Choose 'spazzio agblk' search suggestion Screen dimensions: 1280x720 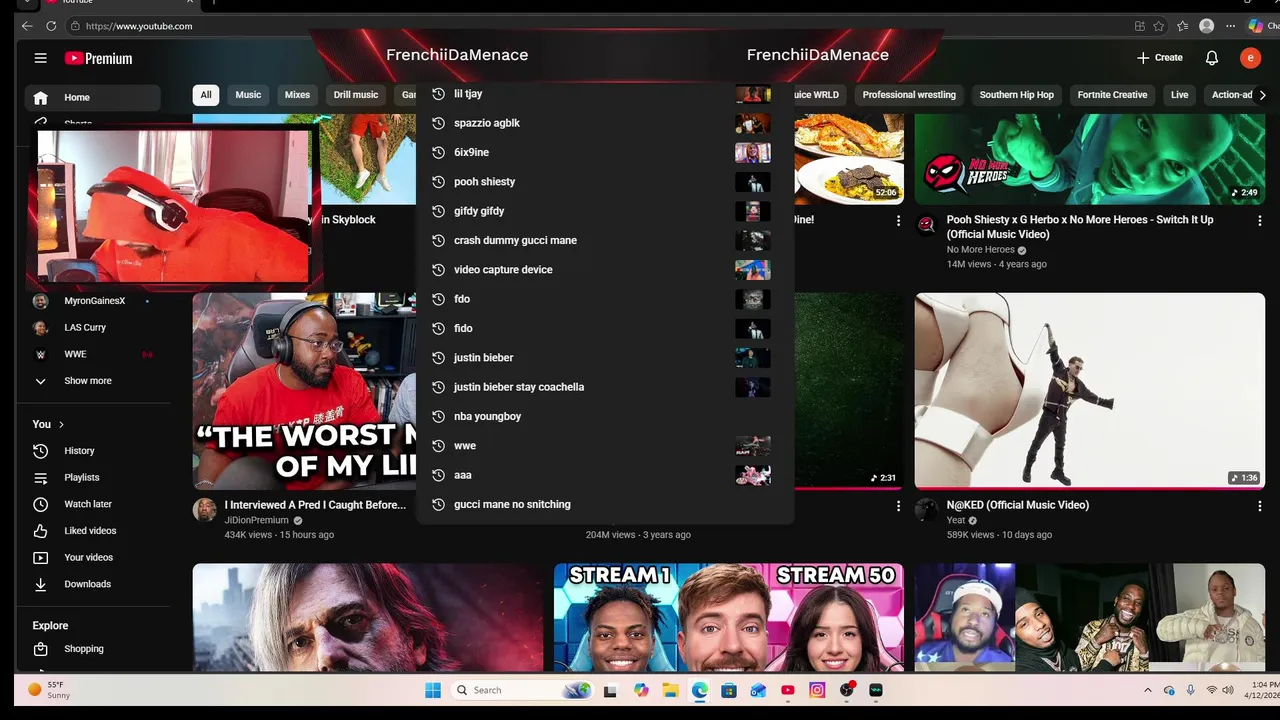(x=605, y=123)
